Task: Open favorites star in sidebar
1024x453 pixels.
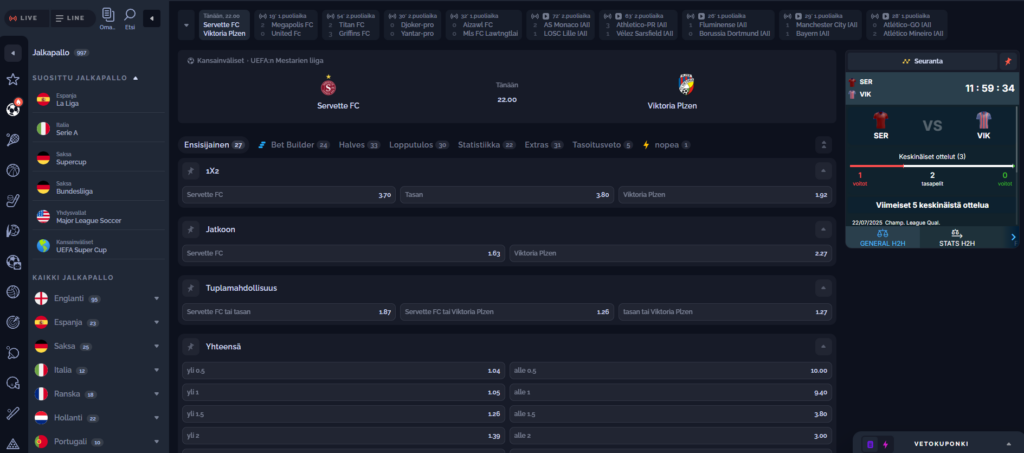Action: pos(12,80)
